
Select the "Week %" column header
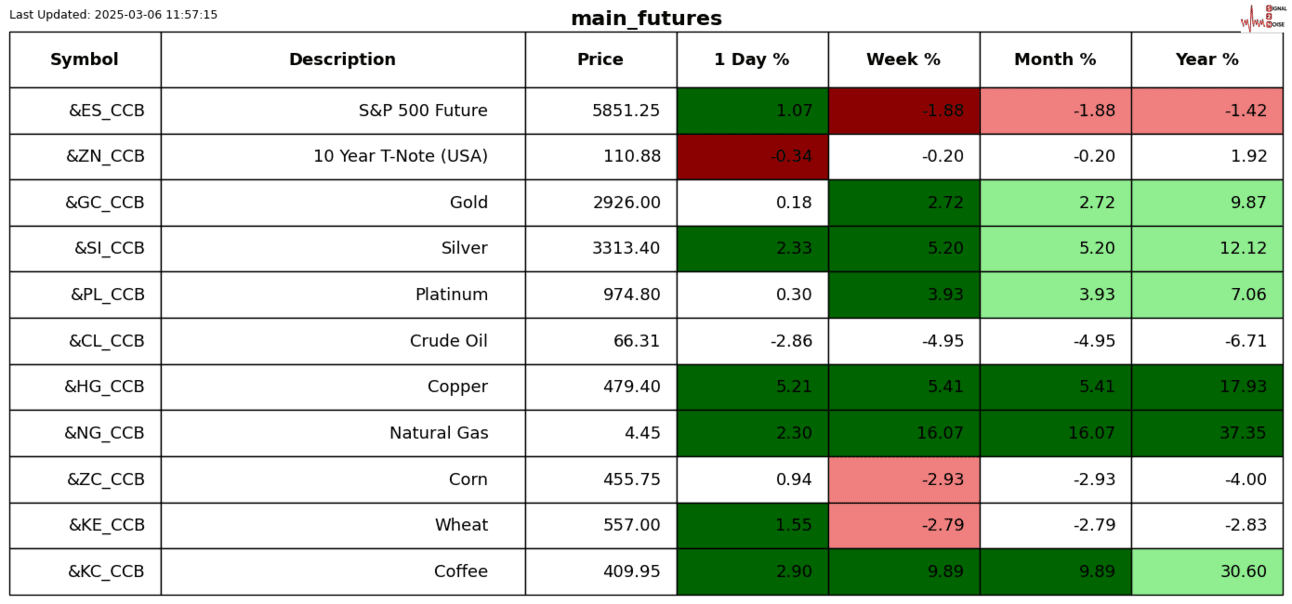[x=903, y=60]
